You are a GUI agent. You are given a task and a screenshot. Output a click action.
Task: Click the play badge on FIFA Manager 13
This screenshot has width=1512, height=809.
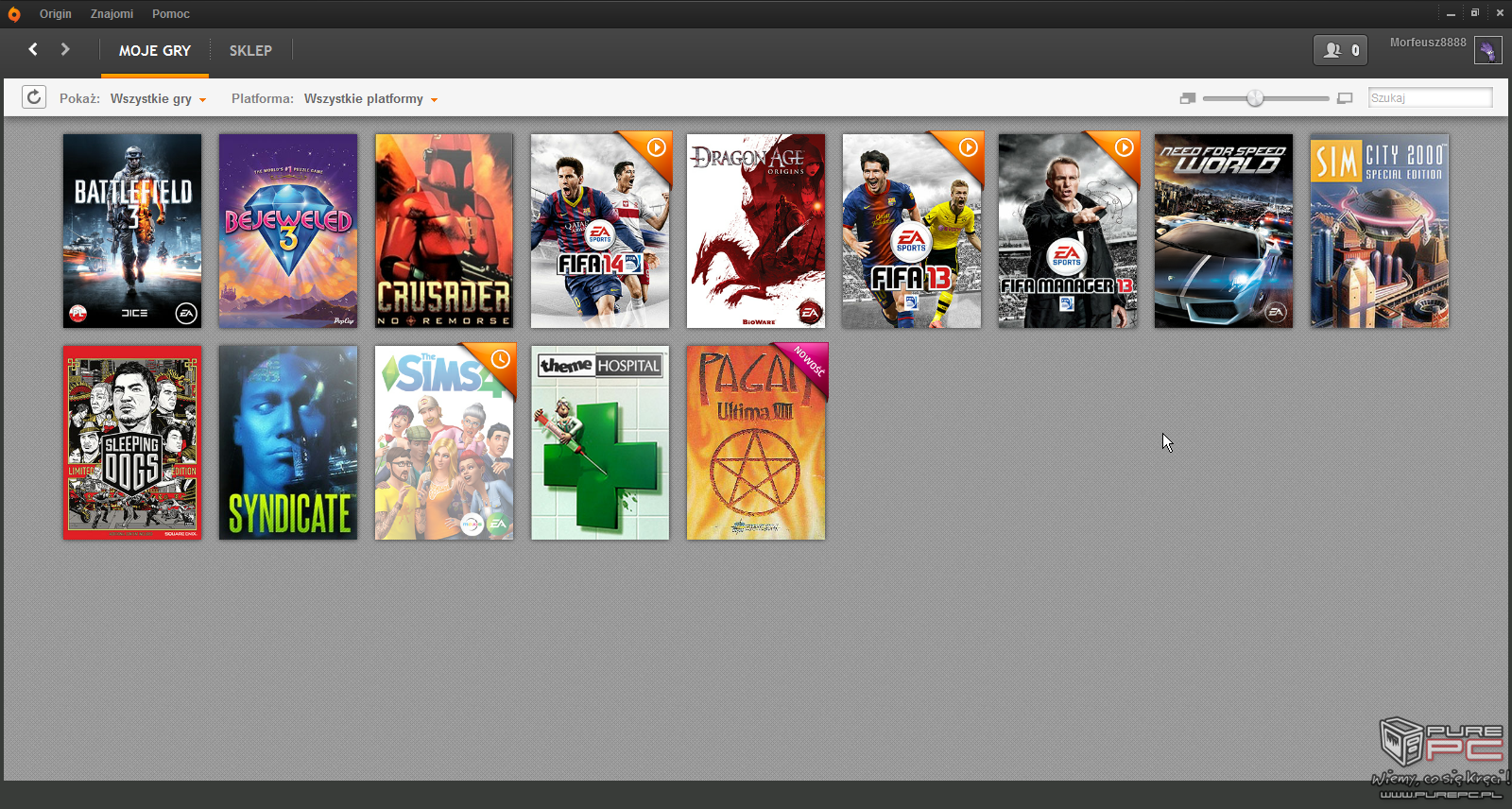click(x=1124, y=147)
